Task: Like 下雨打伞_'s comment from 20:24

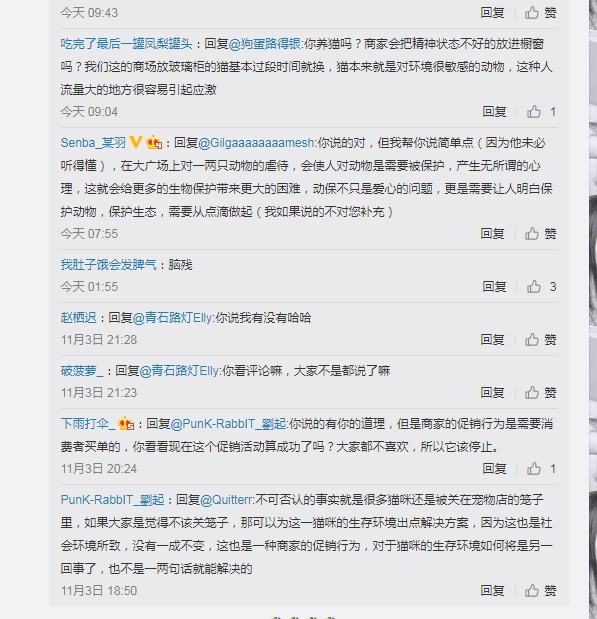Action: (541, 469)
